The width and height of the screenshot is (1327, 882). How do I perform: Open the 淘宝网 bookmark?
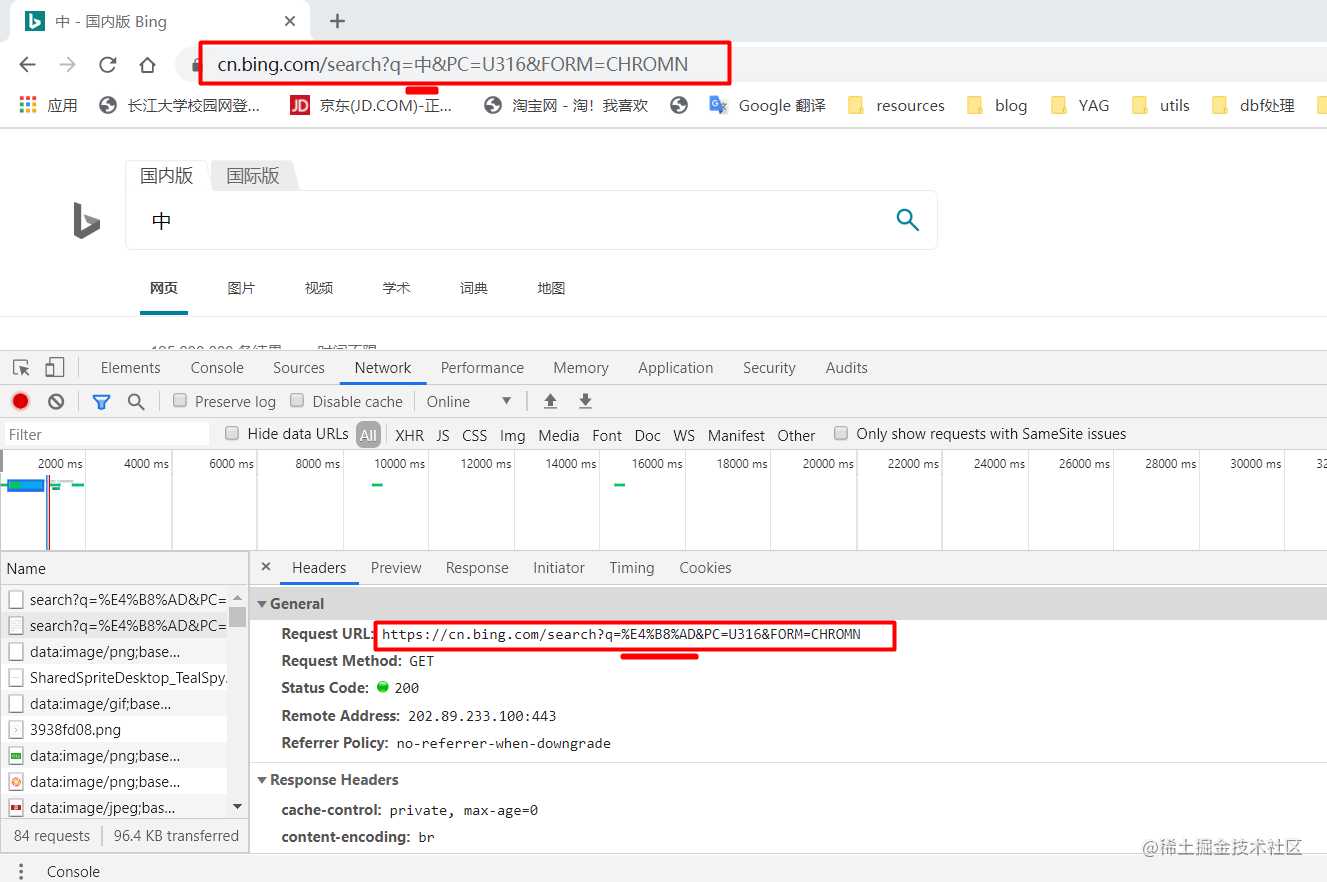566,105
